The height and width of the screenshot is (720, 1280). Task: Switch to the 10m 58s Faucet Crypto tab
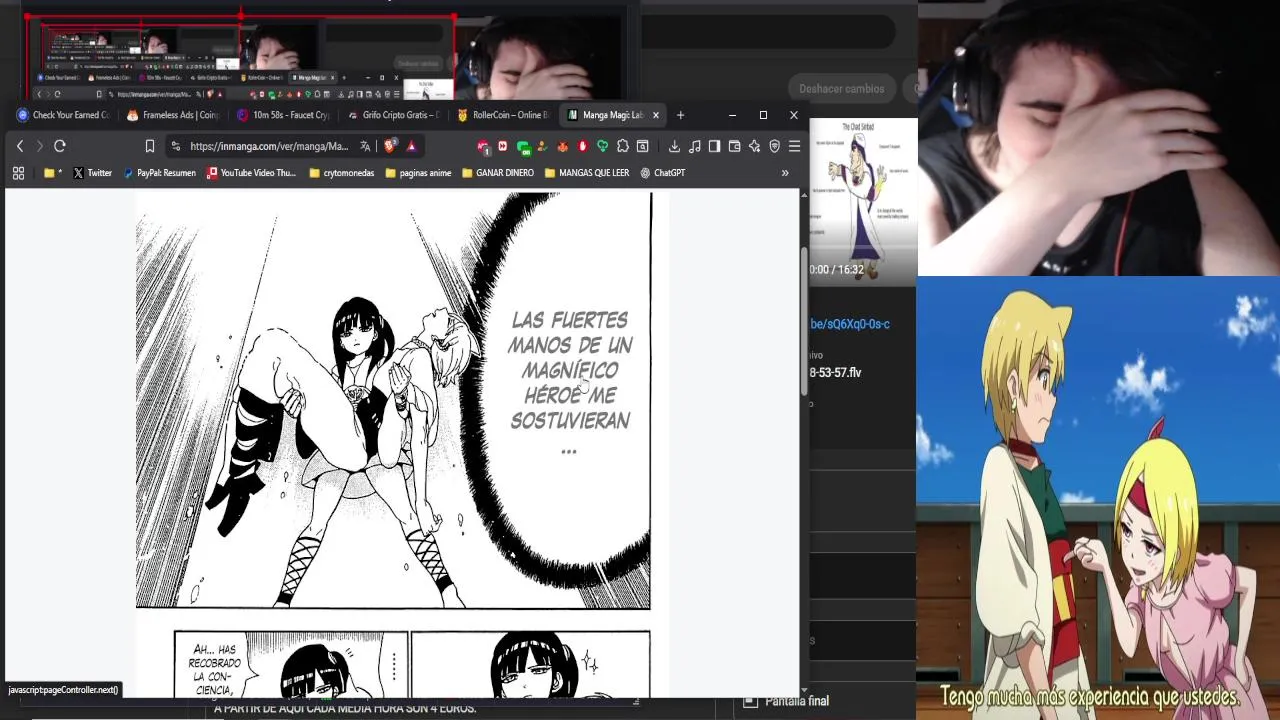point(283,115)
